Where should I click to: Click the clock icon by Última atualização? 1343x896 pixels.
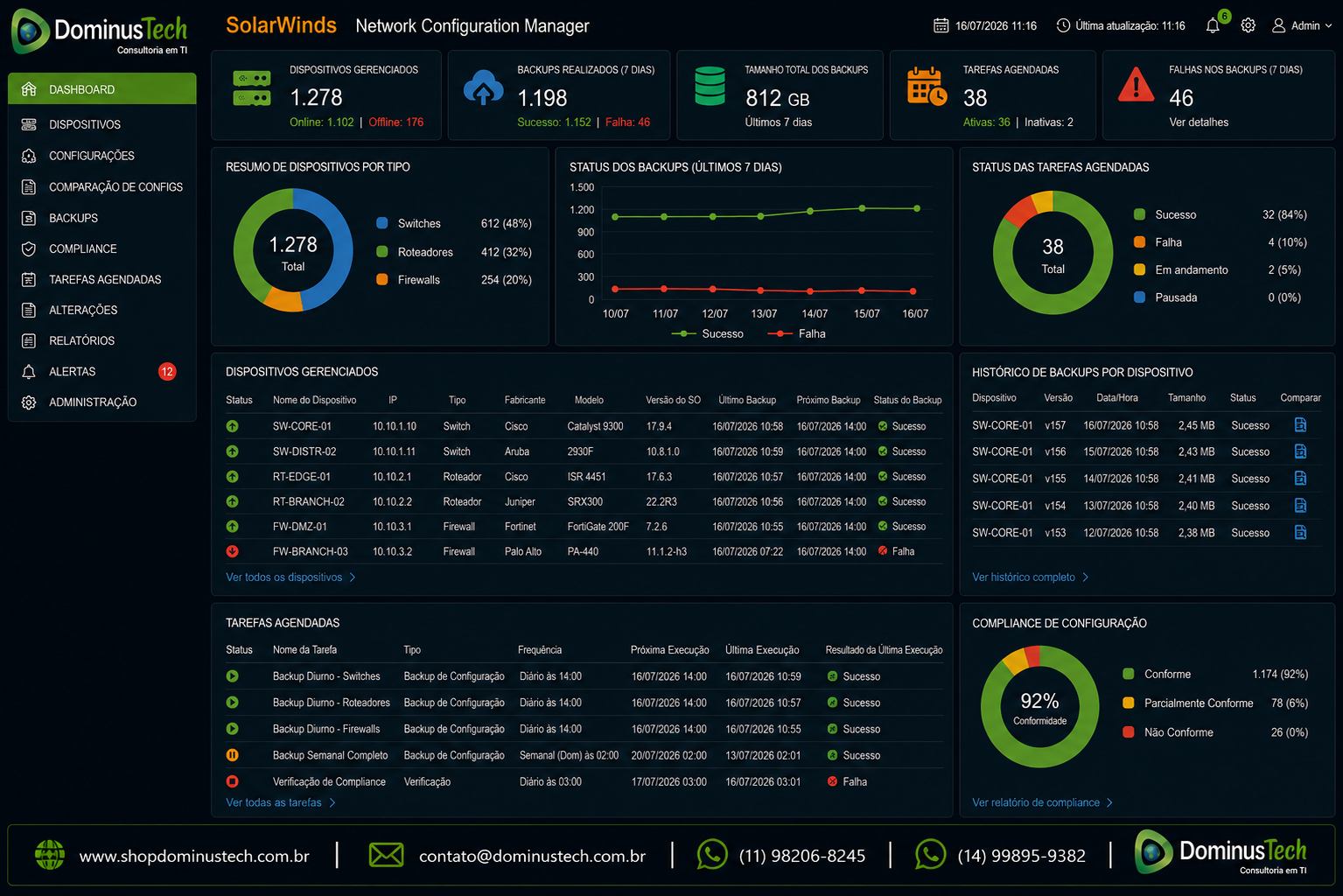tap(1063, 25)
